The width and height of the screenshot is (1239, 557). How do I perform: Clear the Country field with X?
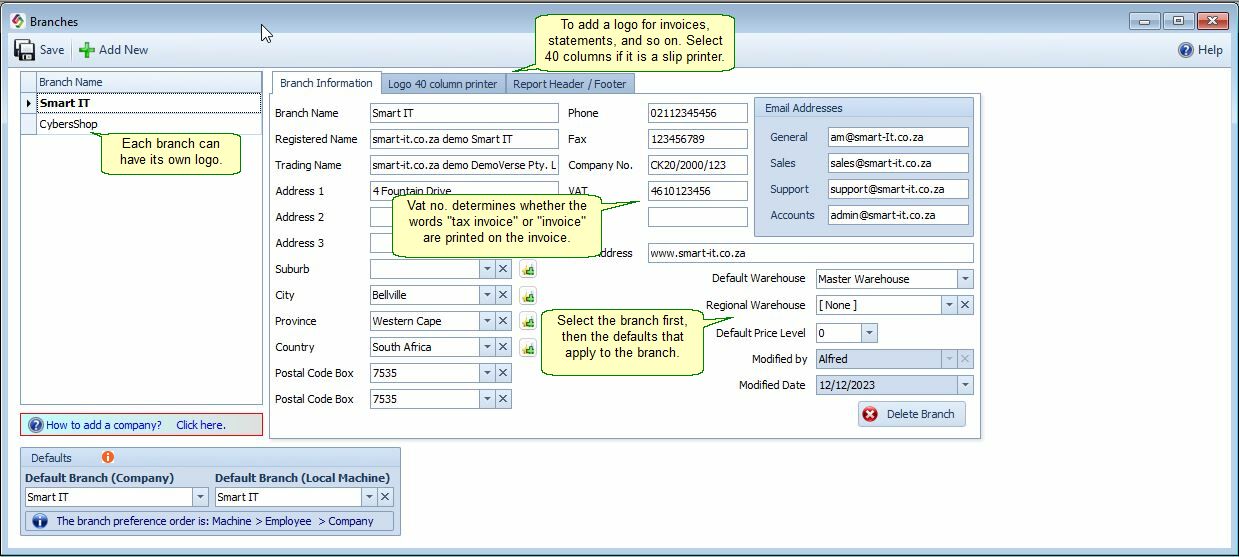coord(503,347)
